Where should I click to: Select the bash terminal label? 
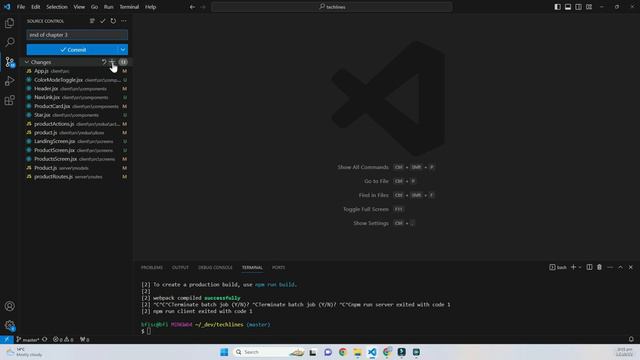(x=558, y=267)
